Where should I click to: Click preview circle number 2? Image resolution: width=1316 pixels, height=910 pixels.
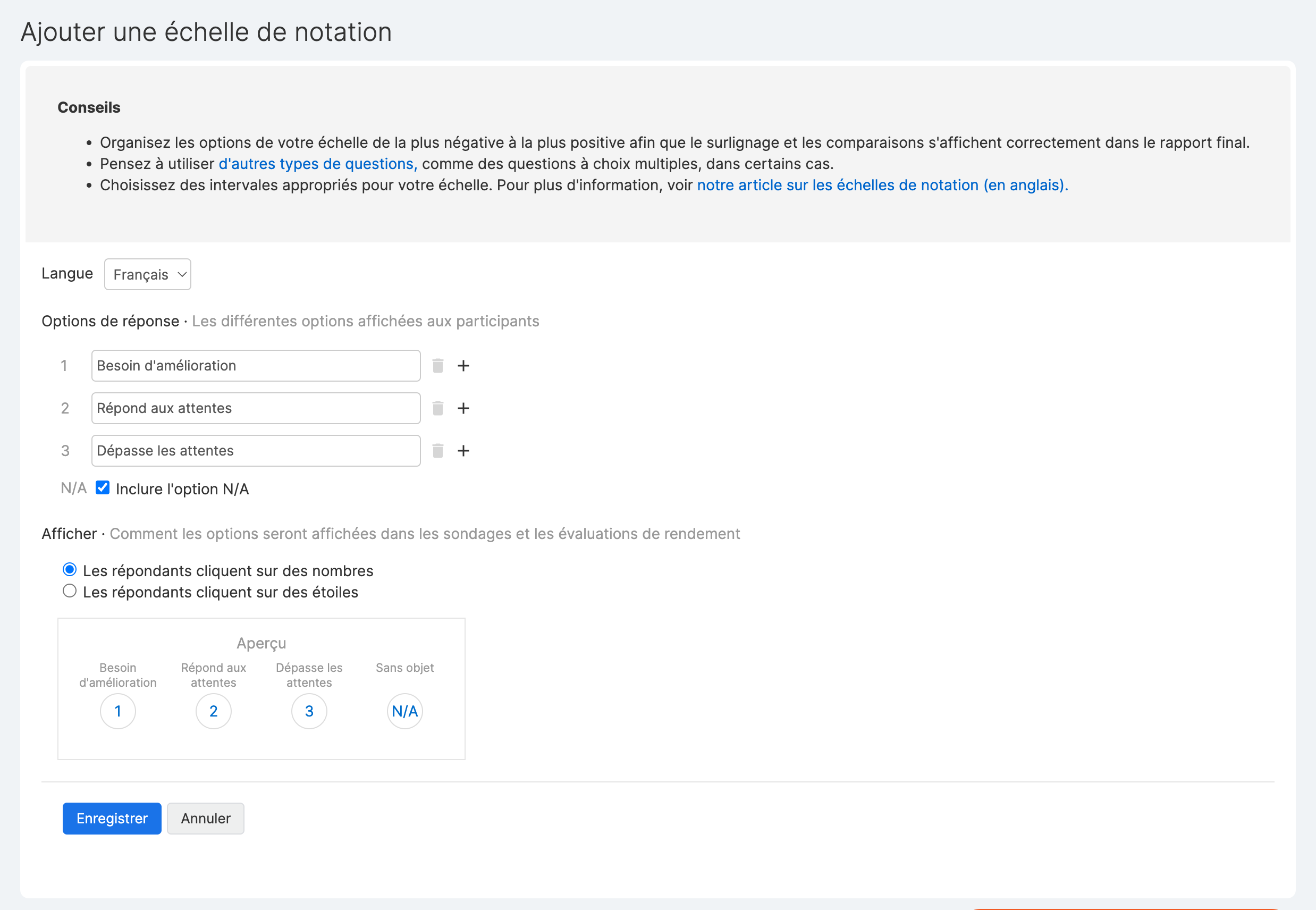click(x=213, y=711)
